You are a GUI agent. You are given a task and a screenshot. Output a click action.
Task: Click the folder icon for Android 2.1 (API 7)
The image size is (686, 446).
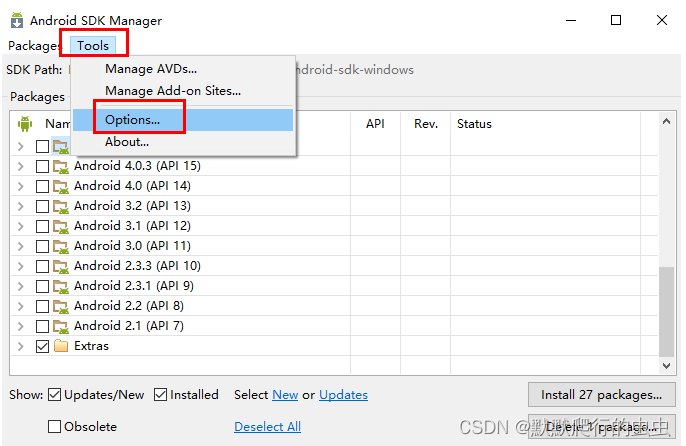coord(61,327)
